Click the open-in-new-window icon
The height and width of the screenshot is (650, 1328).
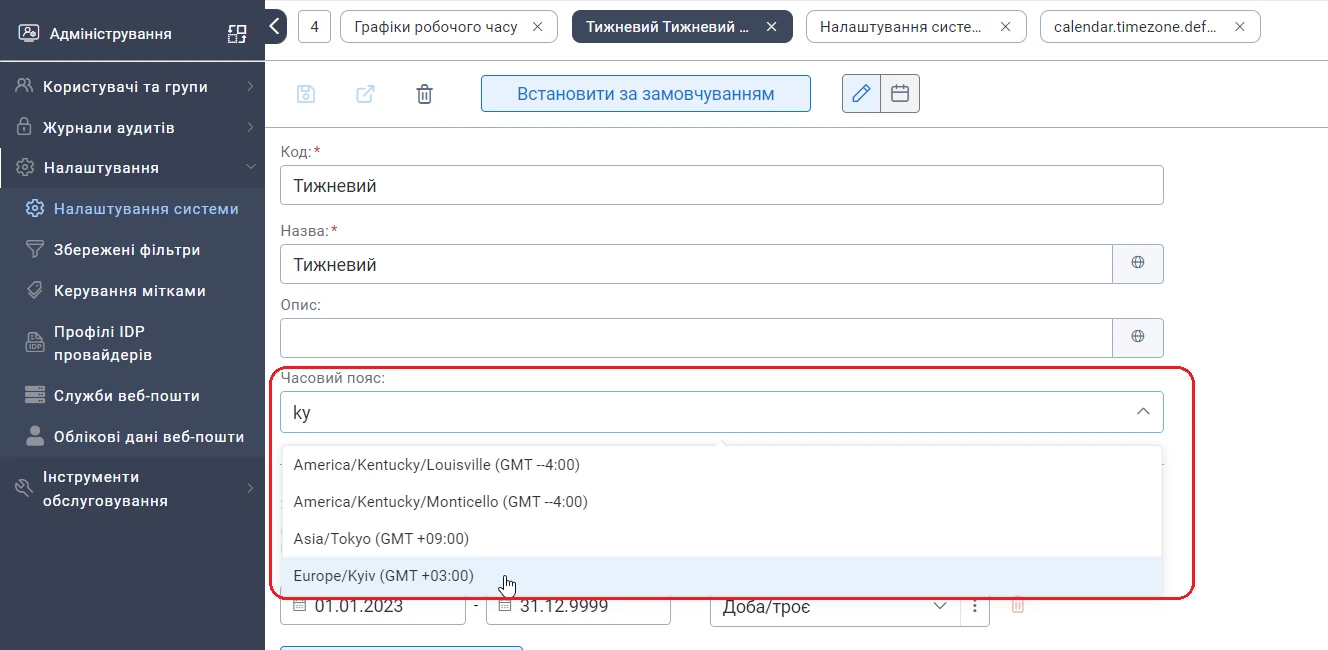click(x=365, y=94)
